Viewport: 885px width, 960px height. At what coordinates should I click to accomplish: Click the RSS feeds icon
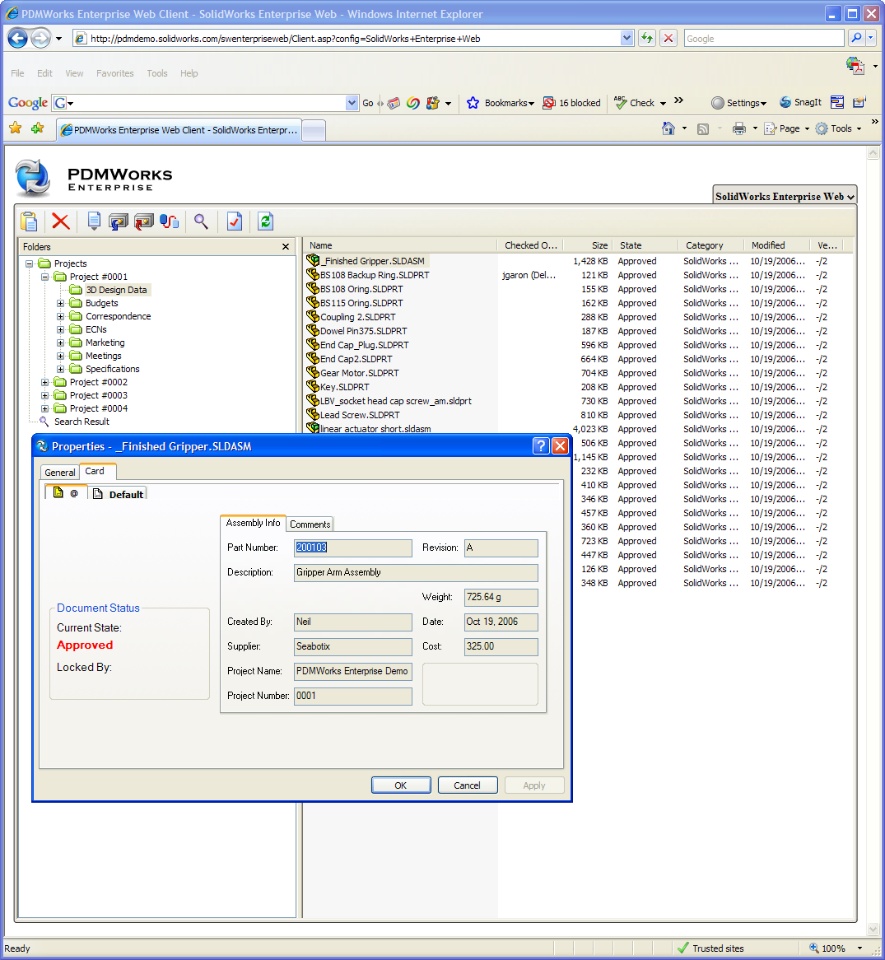click(703, 129)
